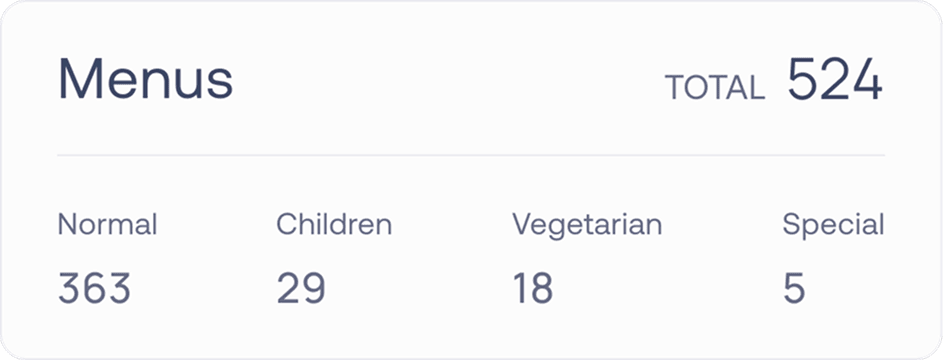This screenshot has height=360, width=943.
Task: Click the Normal category label
Action: [x=107, y=225]
